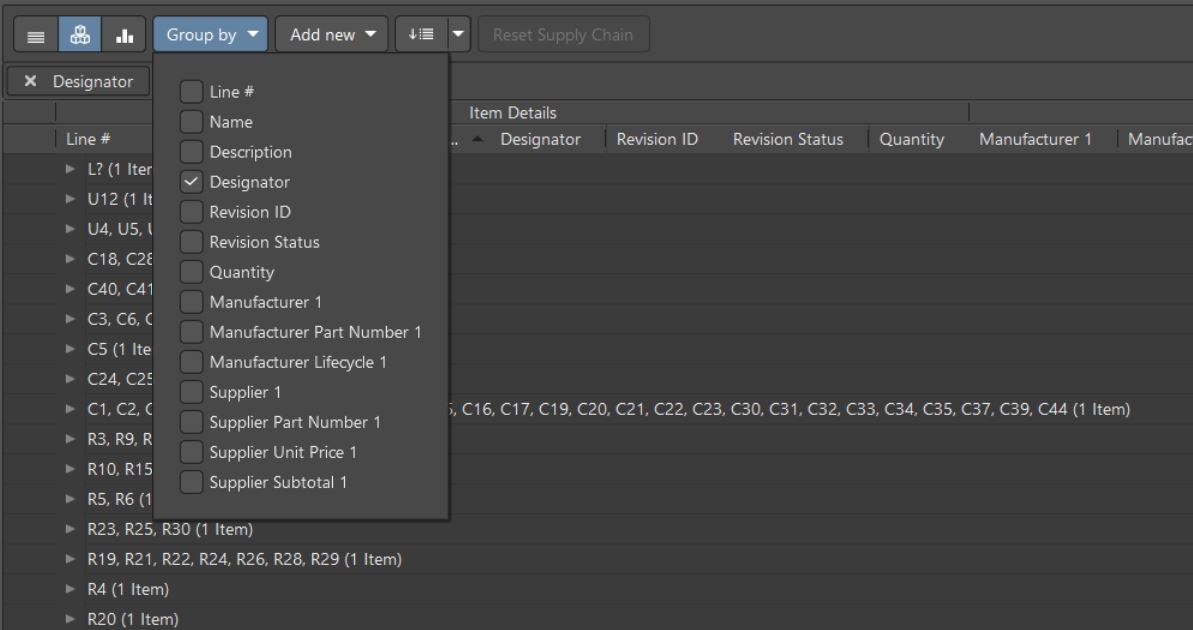The width and height of the screenshot is (1193, 630).
Task: Open the sort button's dropdown arrow
Action: point(456,33)
